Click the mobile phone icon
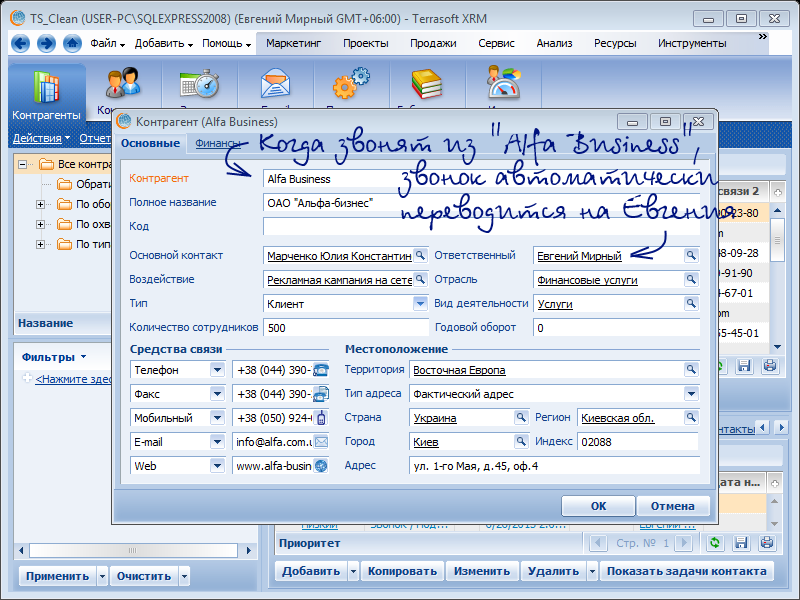 [321, 417]
